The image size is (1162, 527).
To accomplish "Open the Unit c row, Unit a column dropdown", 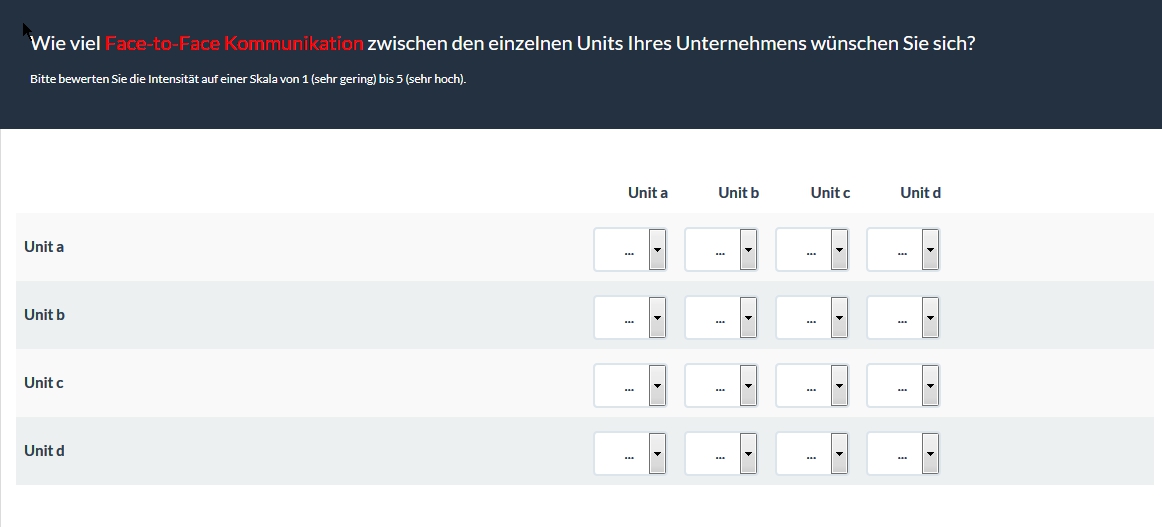I will pyautogui.click(x=630, y=386).
